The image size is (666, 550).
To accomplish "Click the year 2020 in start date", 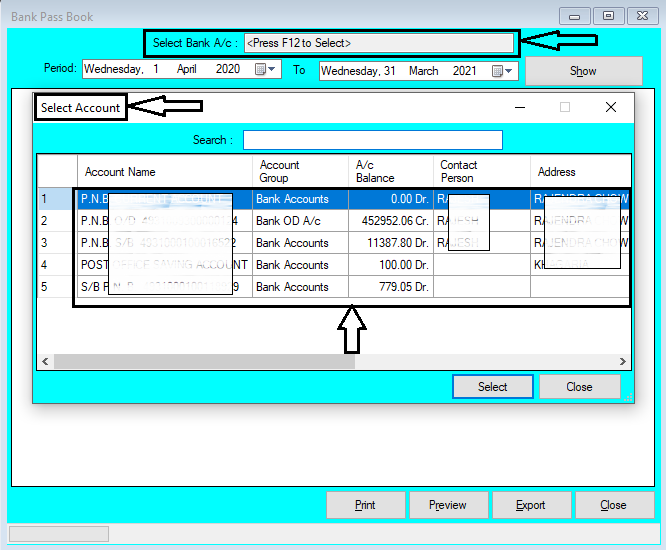I will point(228,69).
